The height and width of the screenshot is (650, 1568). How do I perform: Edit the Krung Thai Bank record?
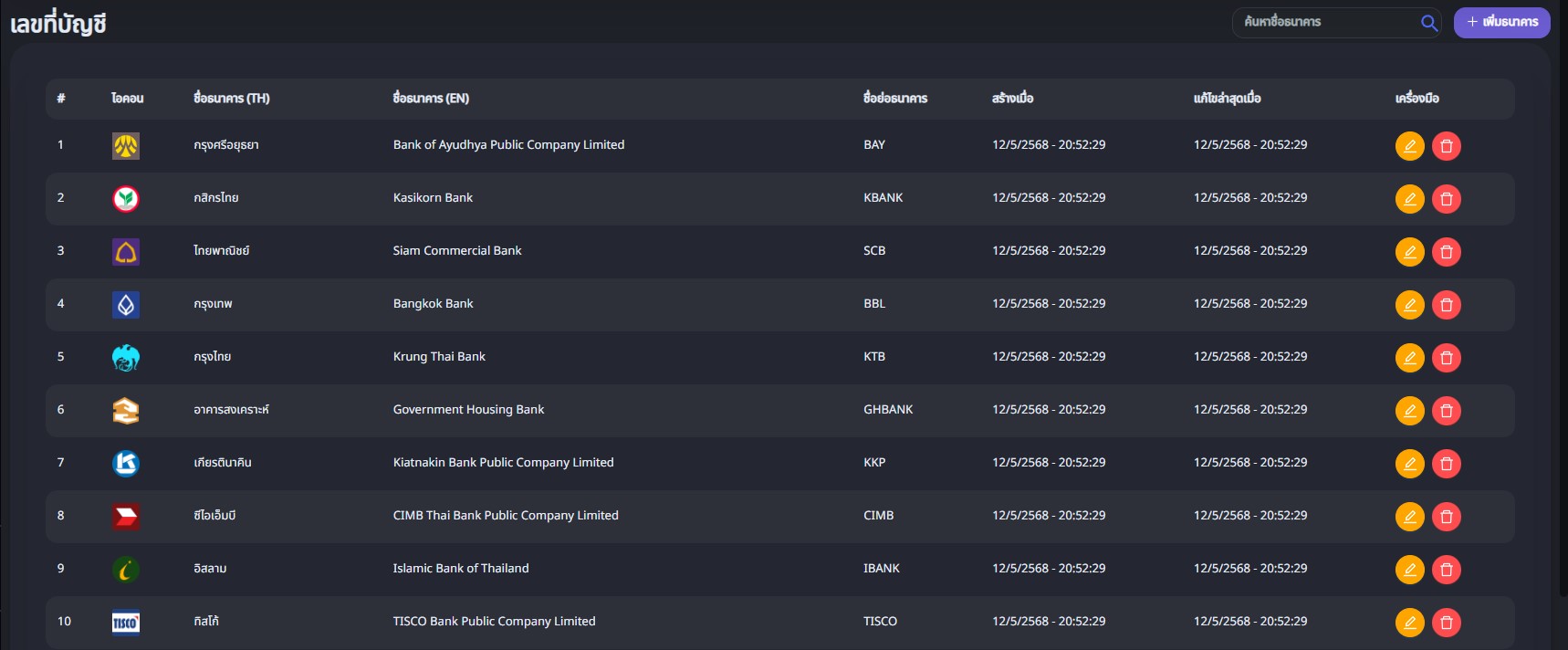pyautogui.click(x=1409, y=358)
